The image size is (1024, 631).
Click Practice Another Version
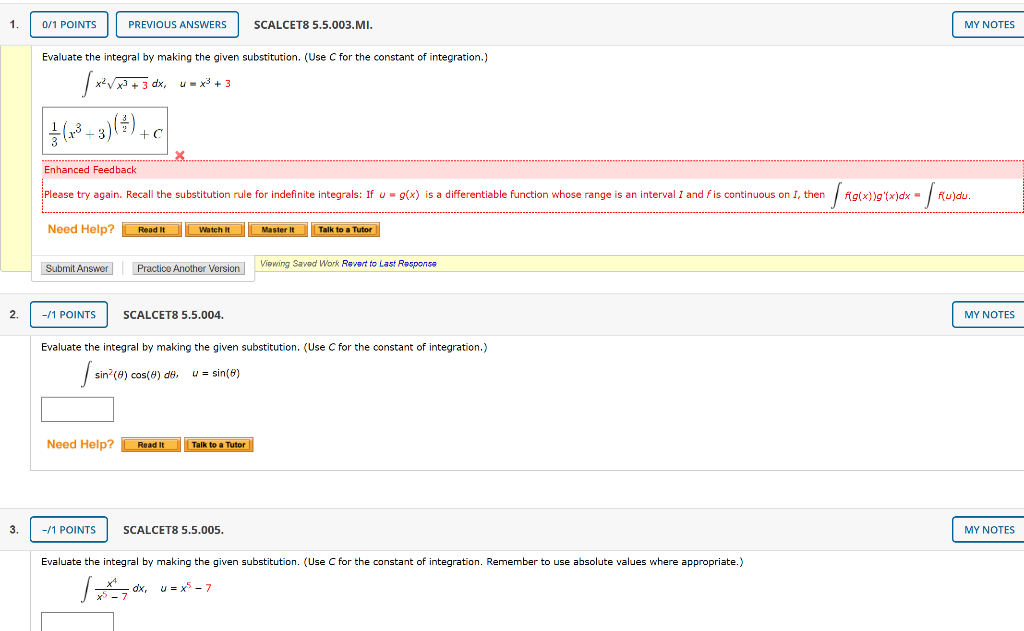[x=188, y=268]
